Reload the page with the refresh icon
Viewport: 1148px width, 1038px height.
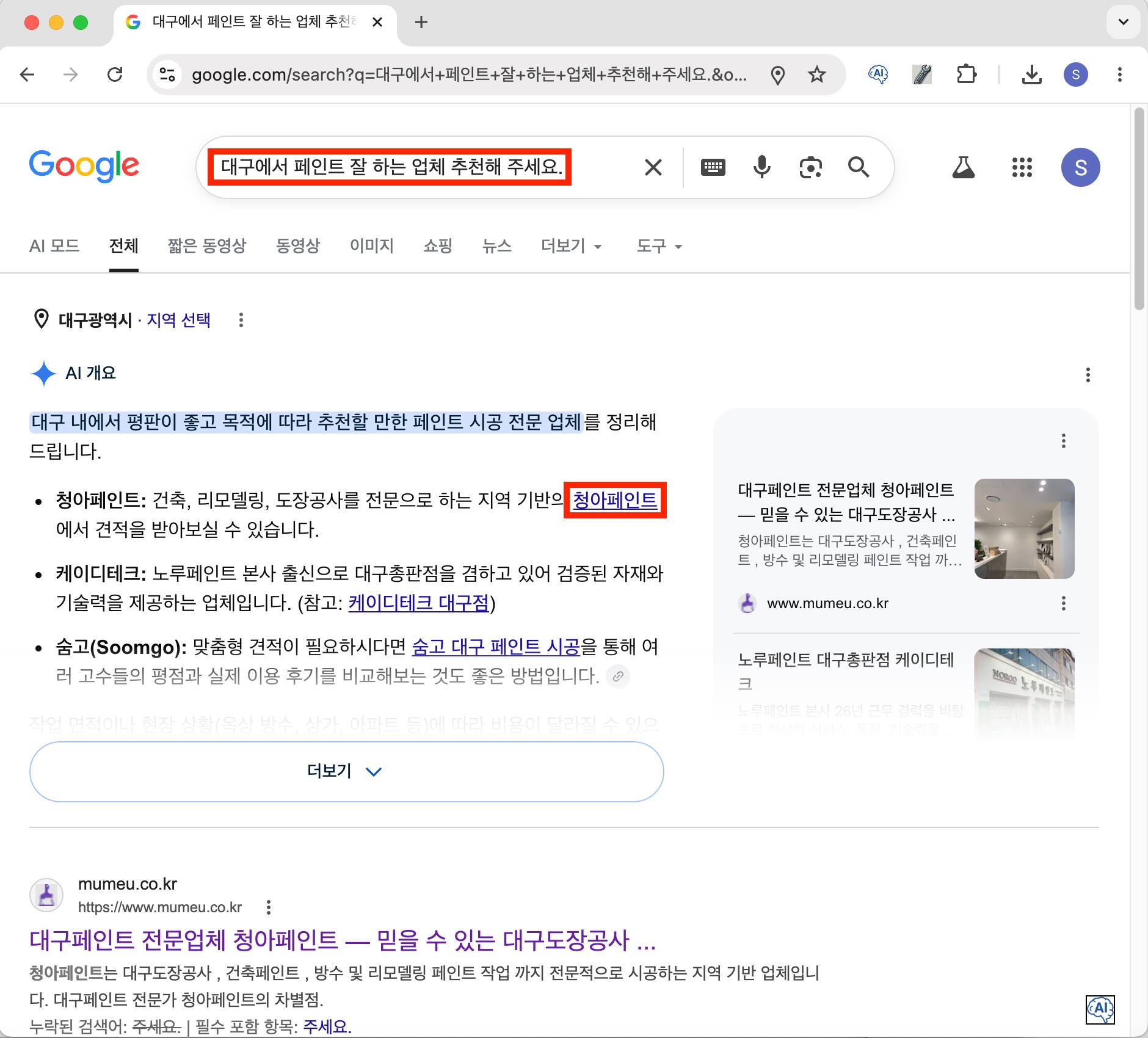click(x=115, y=74)
